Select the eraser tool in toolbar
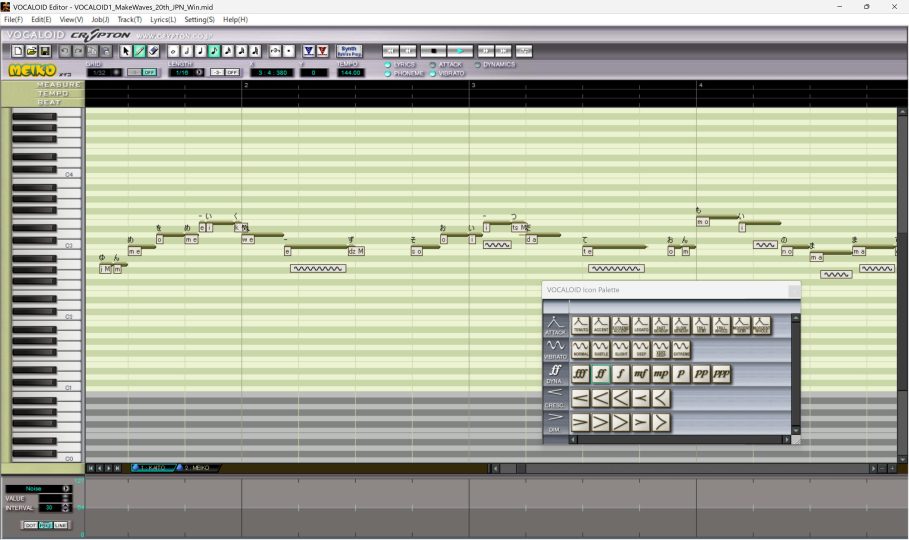 tap(153, 50)
